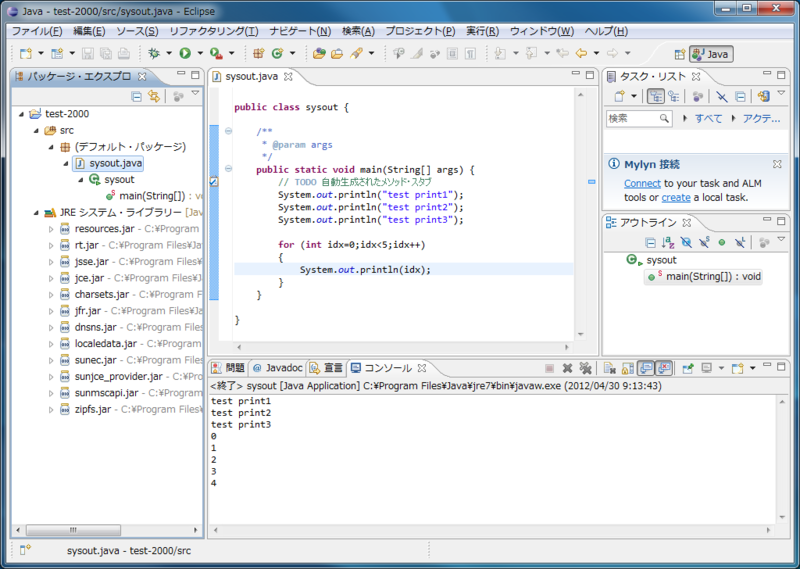Open Package Explorer view menu triangle
The height and width of the screenshot is (569, 800).
pos(195,93)
